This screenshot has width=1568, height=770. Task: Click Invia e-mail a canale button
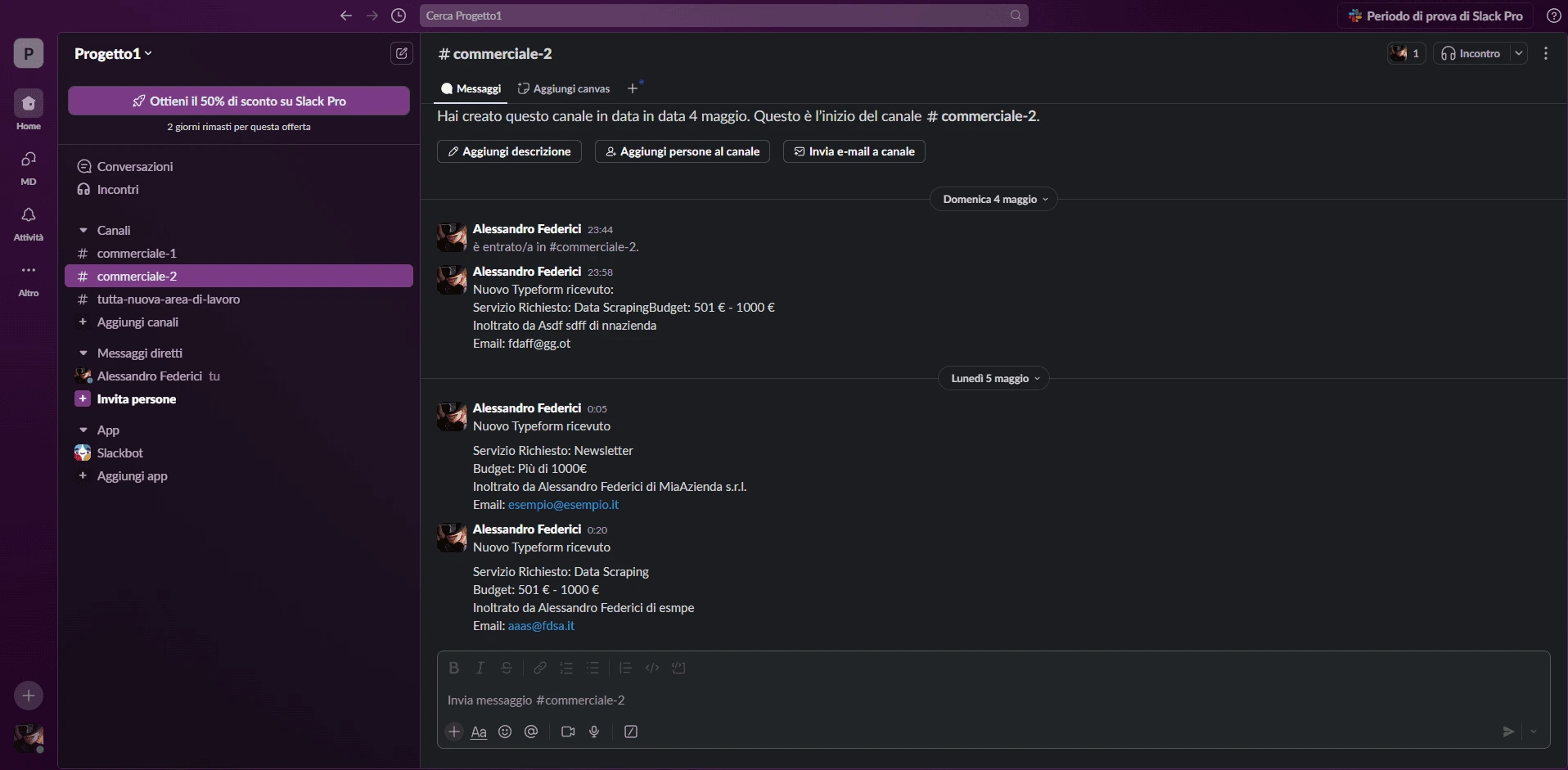(854, 152)
